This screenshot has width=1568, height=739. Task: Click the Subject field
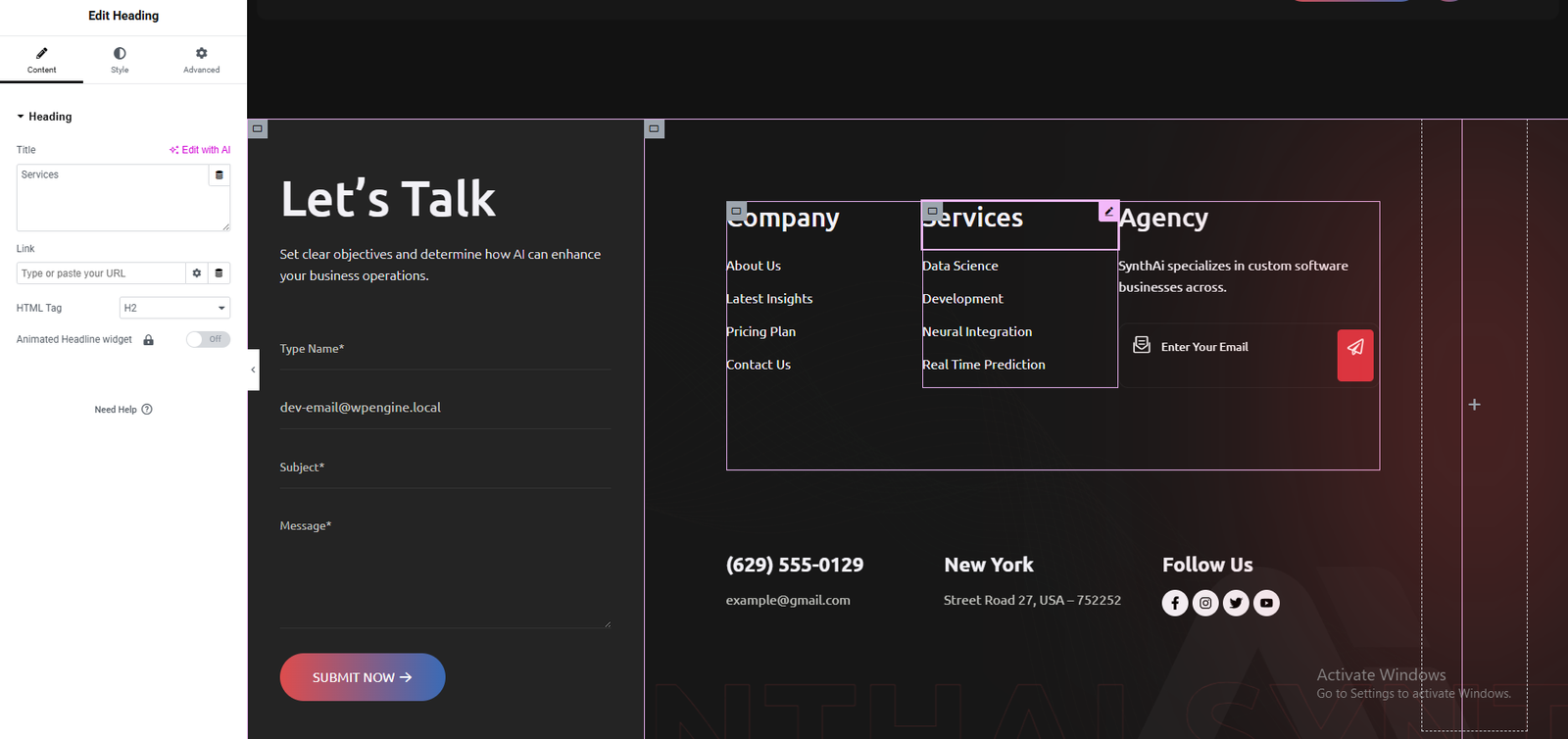pyautogui.click(x=445, y=468)
